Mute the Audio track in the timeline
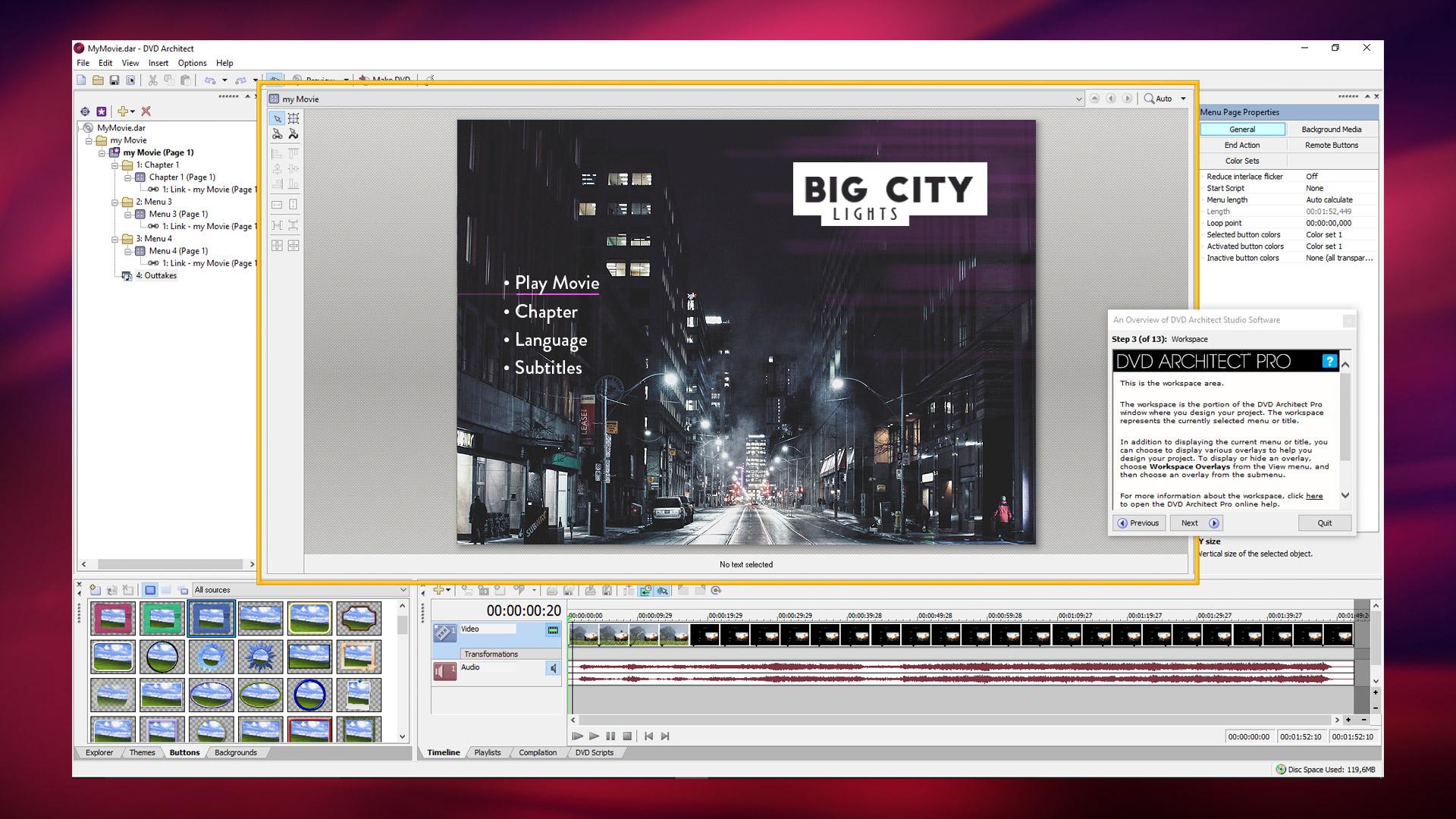Image resolution: width=1456 pixels, height=819 pixels. [553, 668]
